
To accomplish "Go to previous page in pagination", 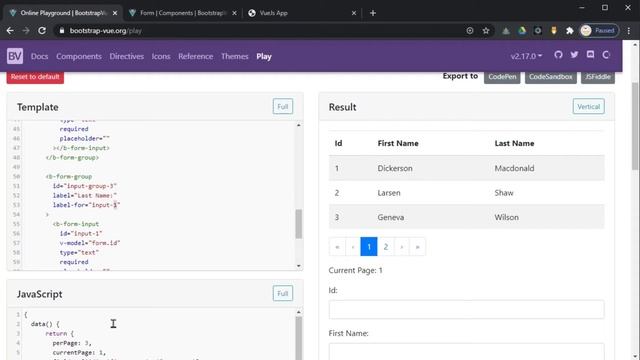I will [x=353, y=247].
